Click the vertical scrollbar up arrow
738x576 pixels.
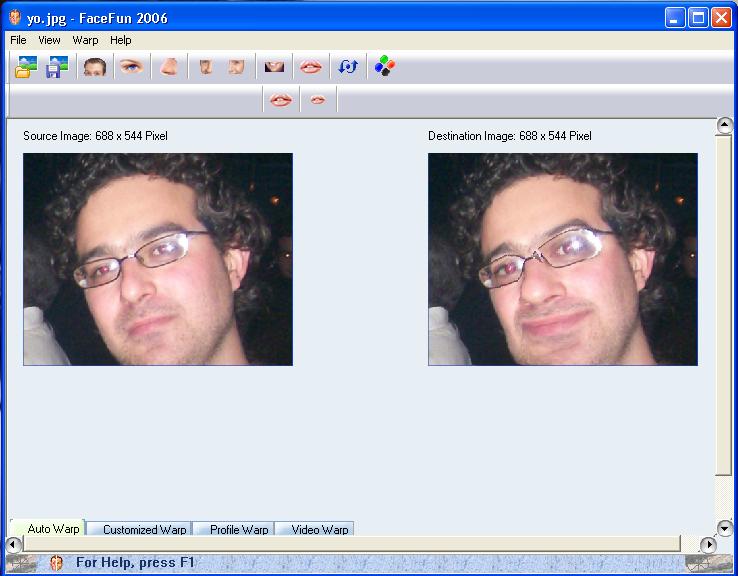coord(724,125)
